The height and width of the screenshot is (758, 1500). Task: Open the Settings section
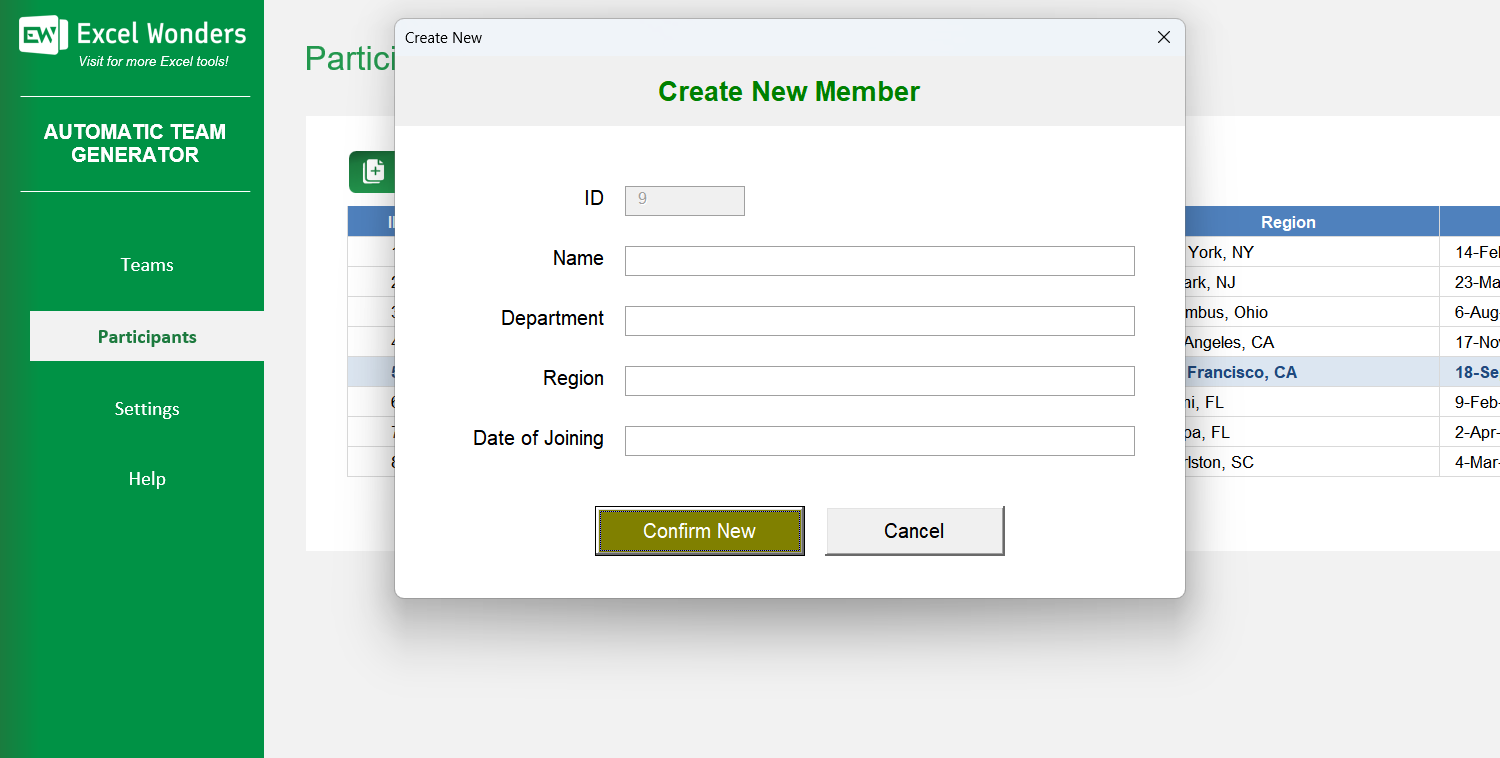[146, 408]
